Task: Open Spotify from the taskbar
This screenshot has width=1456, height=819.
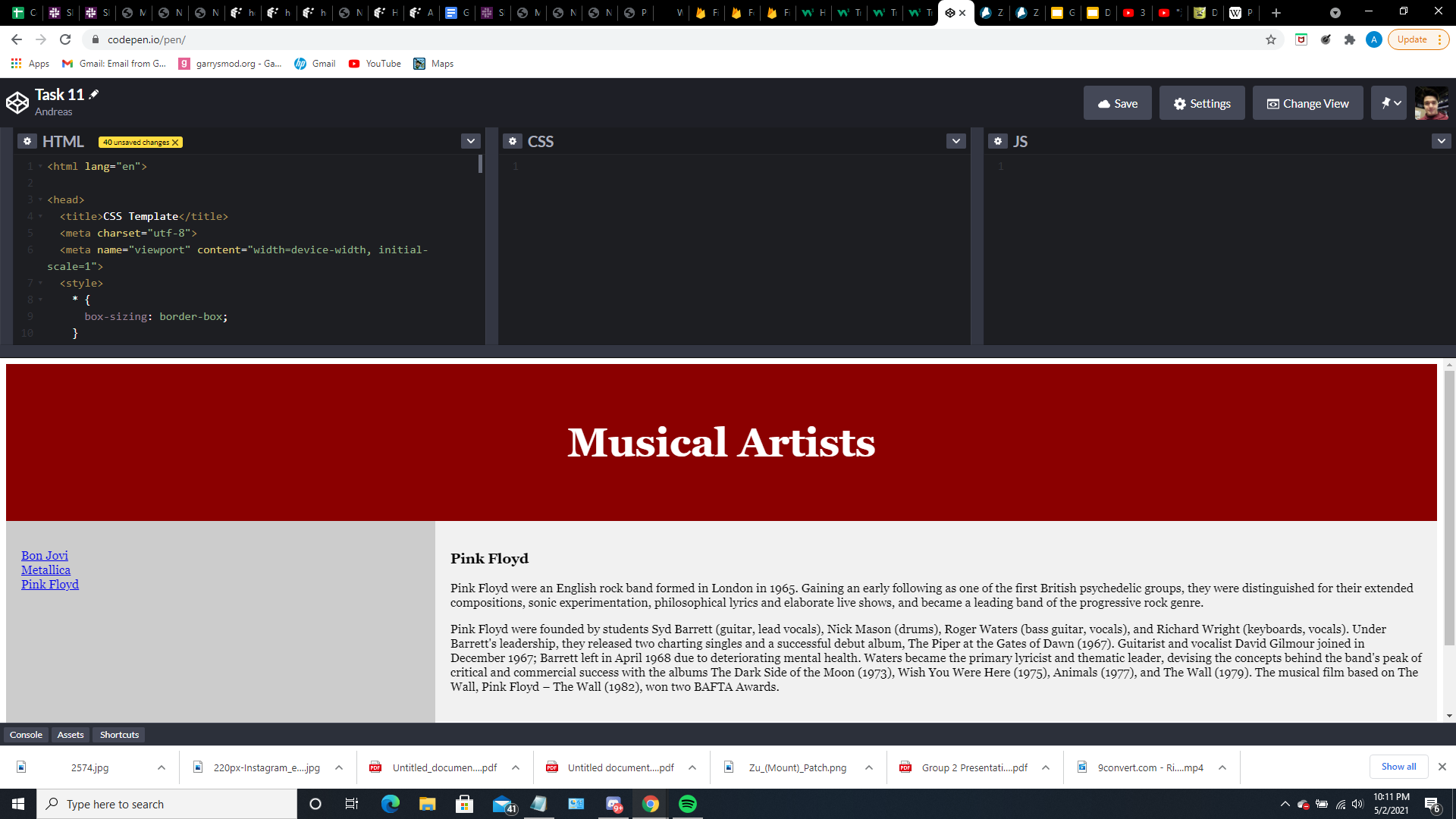Action: tap(688, 804)
